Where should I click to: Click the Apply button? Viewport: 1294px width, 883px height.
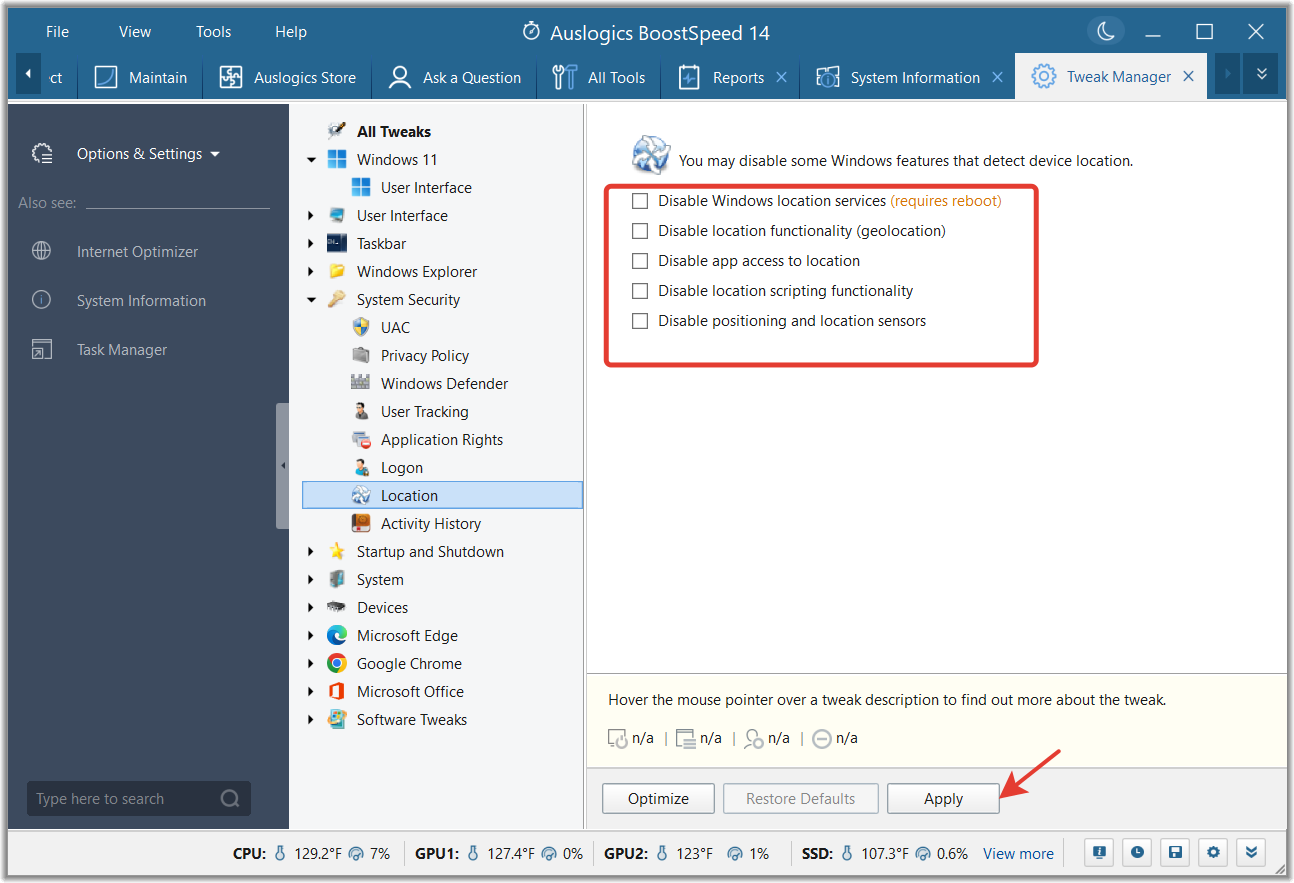pos(943,798)
